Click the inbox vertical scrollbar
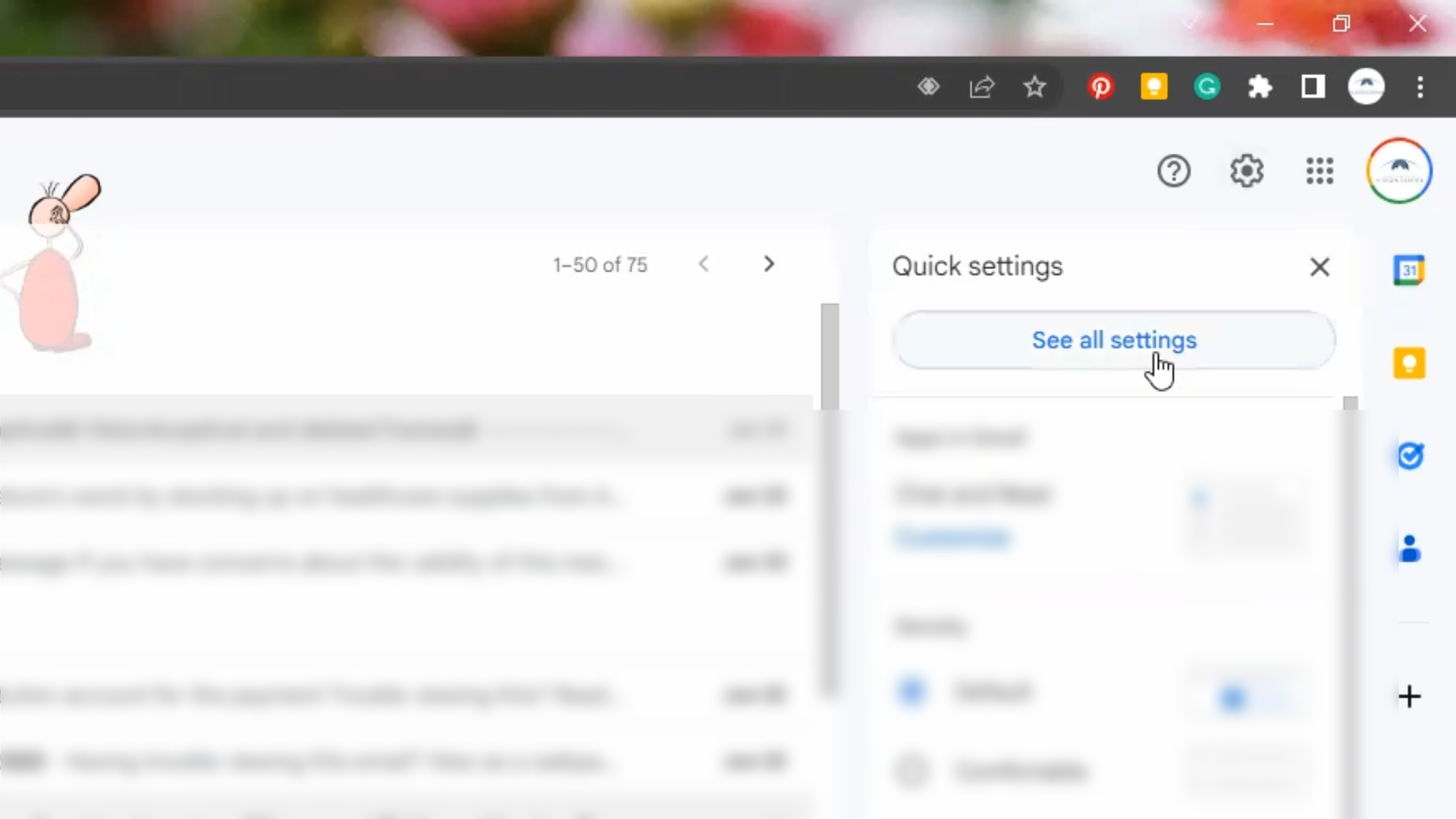The height and width of the screenshot is (819, 1456). click(x=830, y=500)
